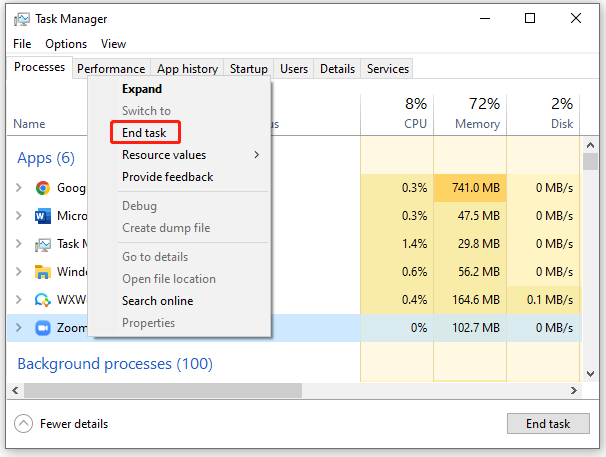Click the Google Chrome app icon

pos(43,188)
